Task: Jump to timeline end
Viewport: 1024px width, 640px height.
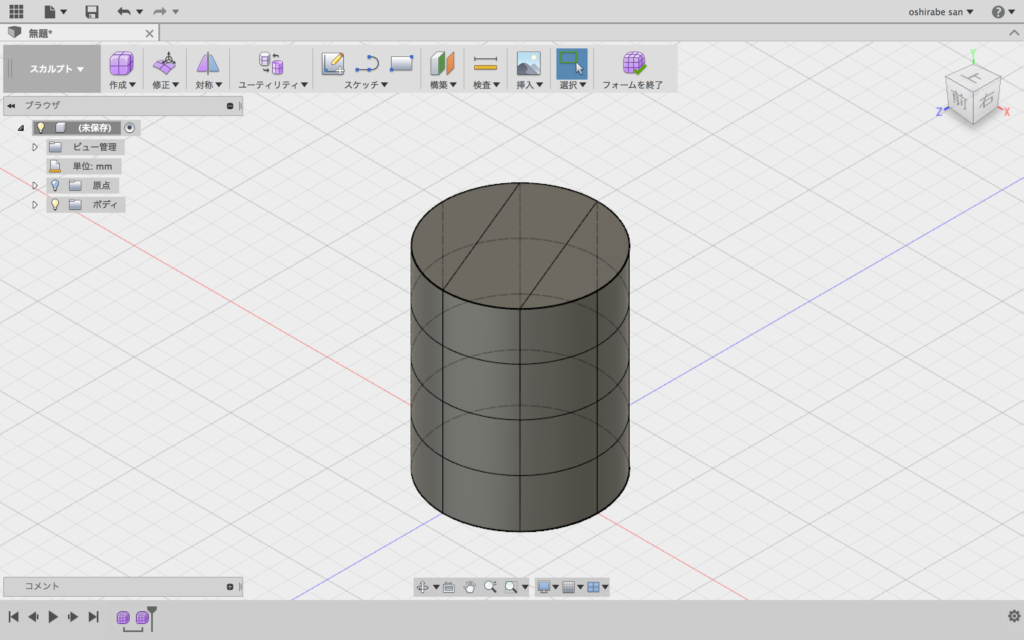Action: point(93,616)
